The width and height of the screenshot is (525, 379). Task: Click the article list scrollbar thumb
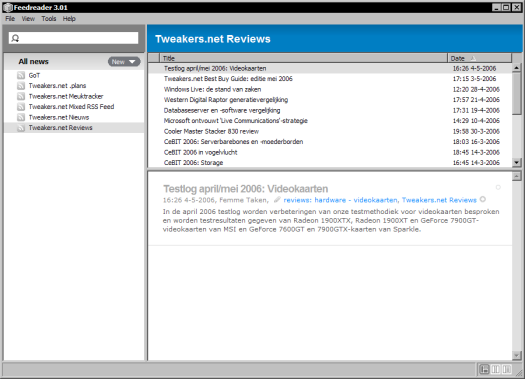coord(517,94)
